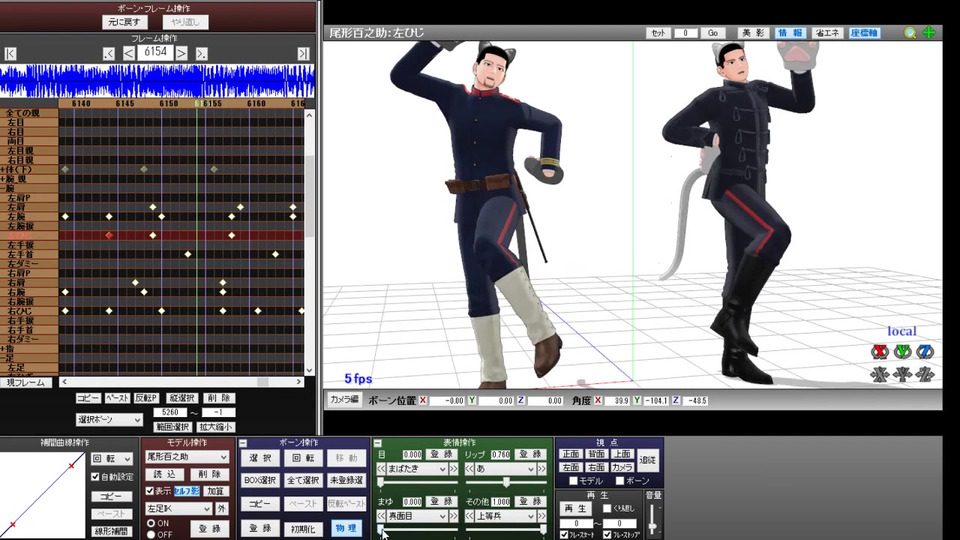The height and width of the screenshot is (540, 960).
Task: Toggle 自動設定 checkbox
Action: coord(95,476)
